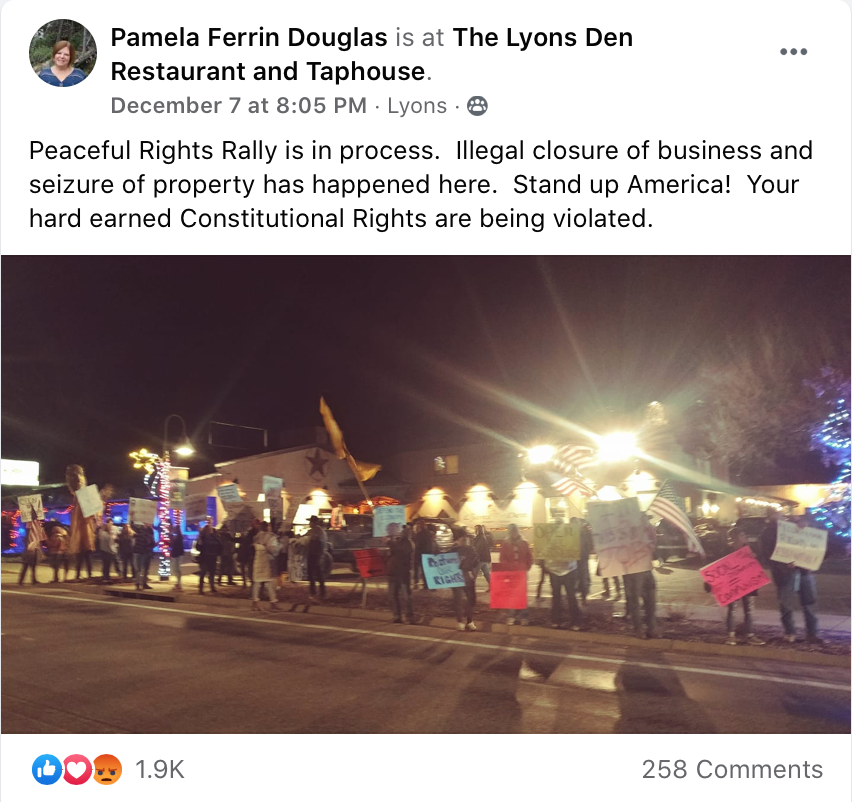Click the post text about Peaceful Rights Rally

tap(421, 184)
